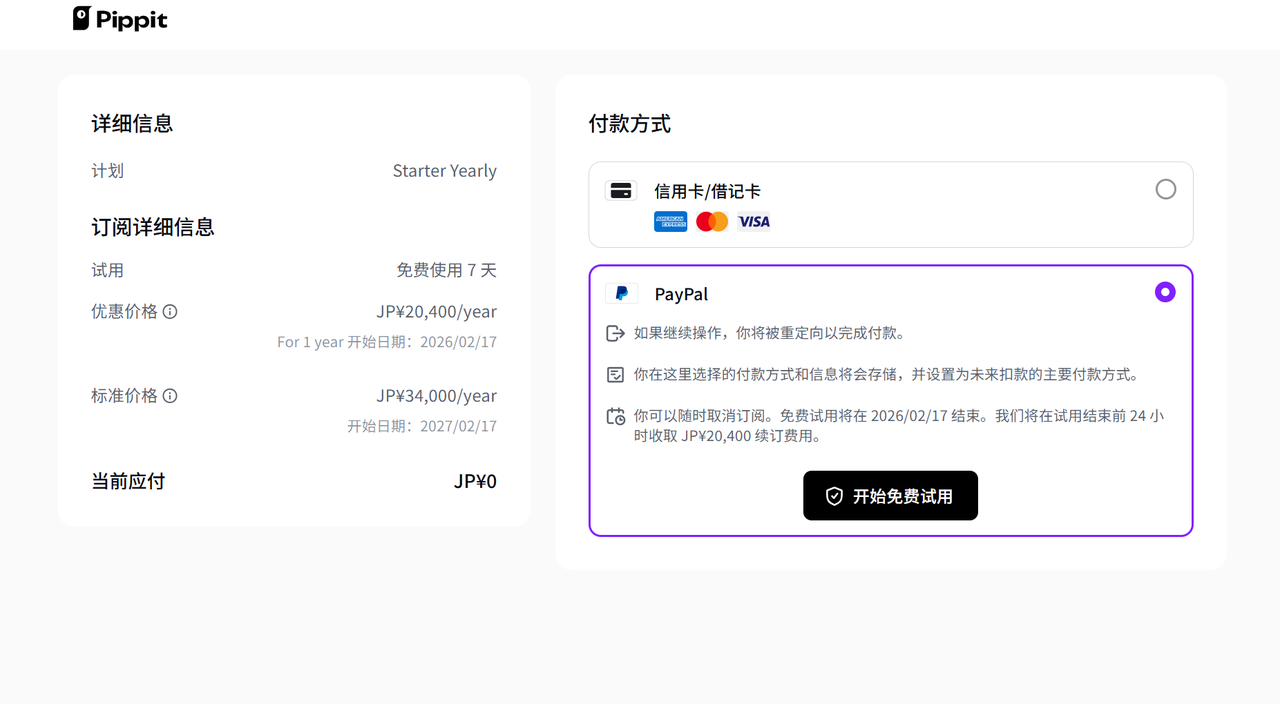Screen dimensions: 1280x704
Task: Select the 信用卡/借记卡 radio button
Action: click(1165, 189)
